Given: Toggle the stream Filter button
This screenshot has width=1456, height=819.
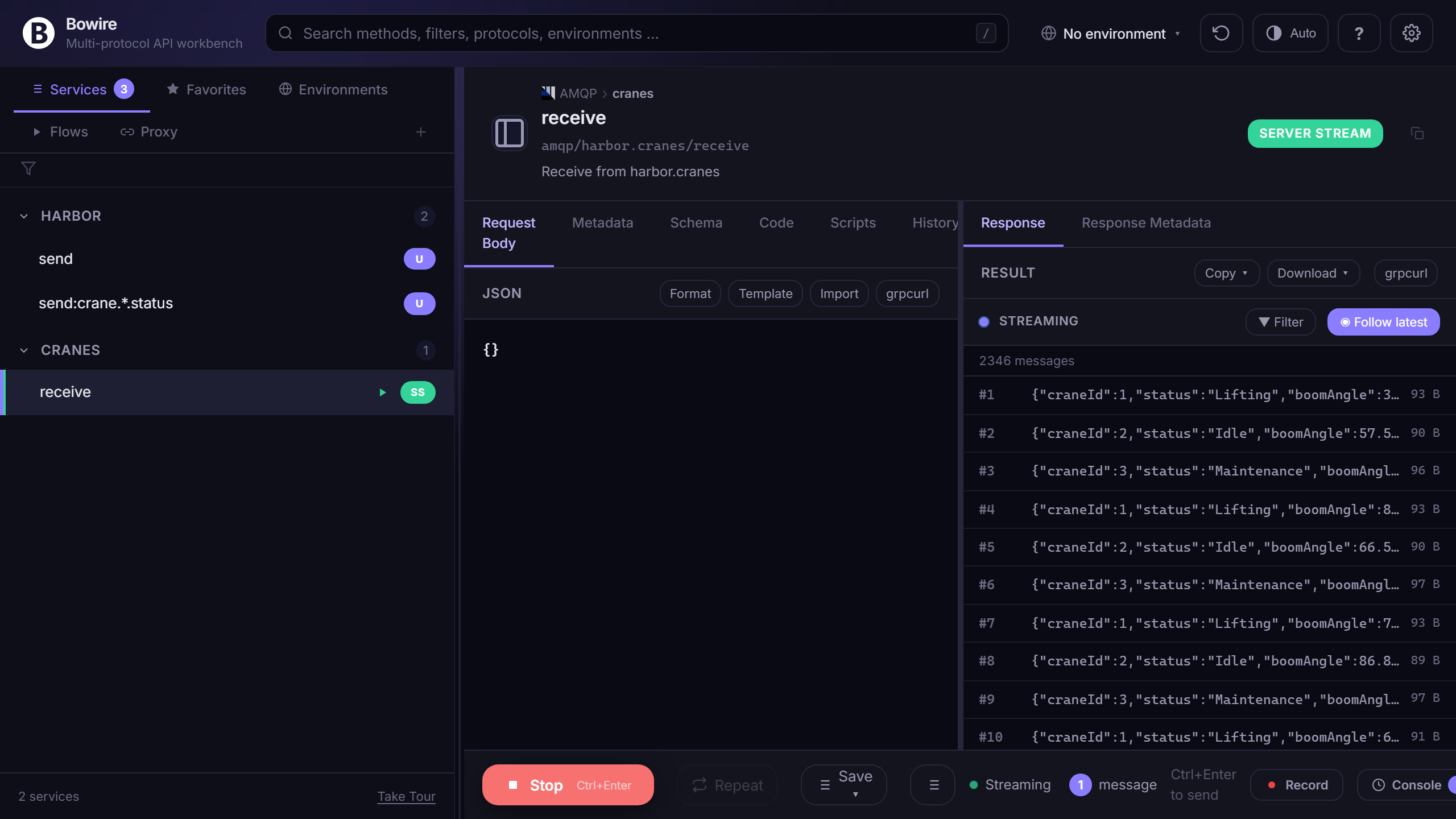Looking at the screenshot, I should 1281,322.
